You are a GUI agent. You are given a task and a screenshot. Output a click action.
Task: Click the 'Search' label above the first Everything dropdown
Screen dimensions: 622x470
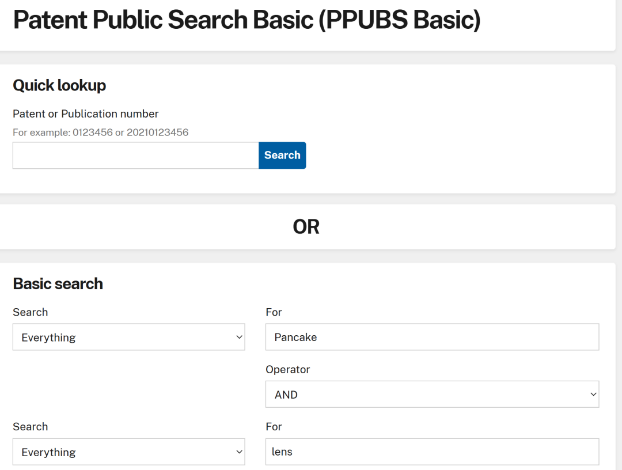coord(30,312)
